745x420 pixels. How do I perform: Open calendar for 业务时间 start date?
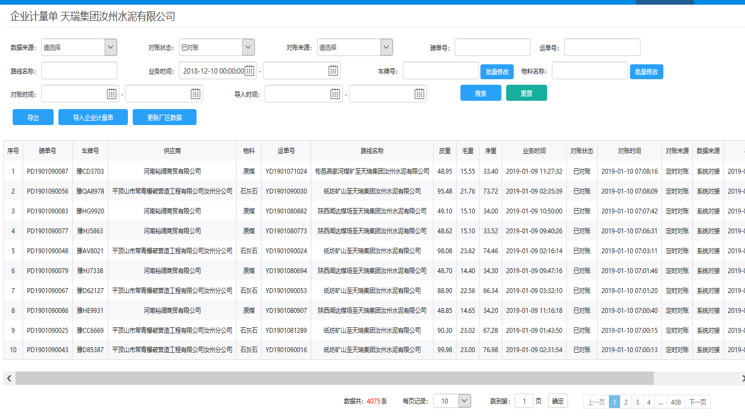coord(250,71)
